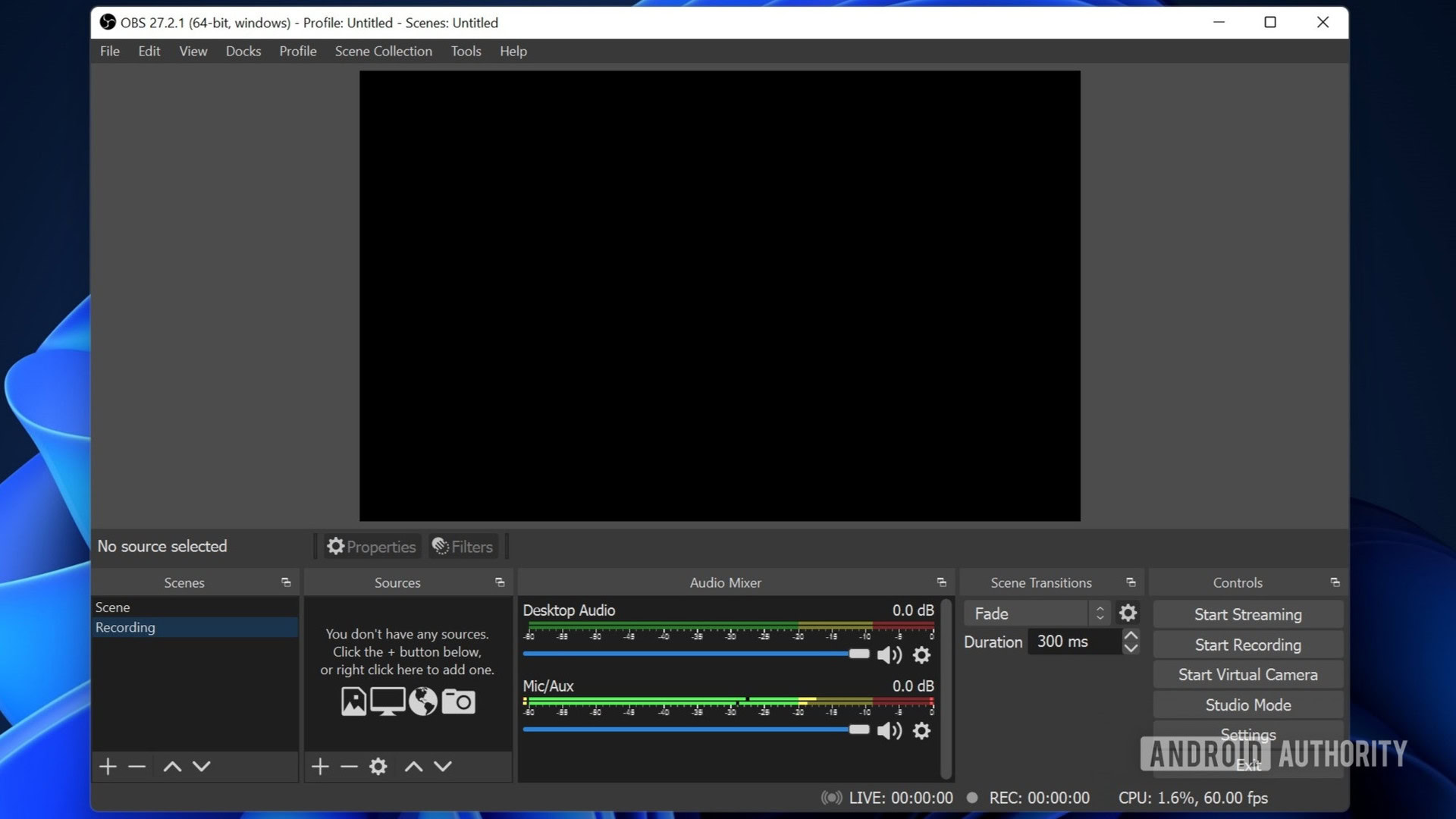Move source up in Sources panel
Viewport: 1456px width, 819px height.
tap(413, 767)
